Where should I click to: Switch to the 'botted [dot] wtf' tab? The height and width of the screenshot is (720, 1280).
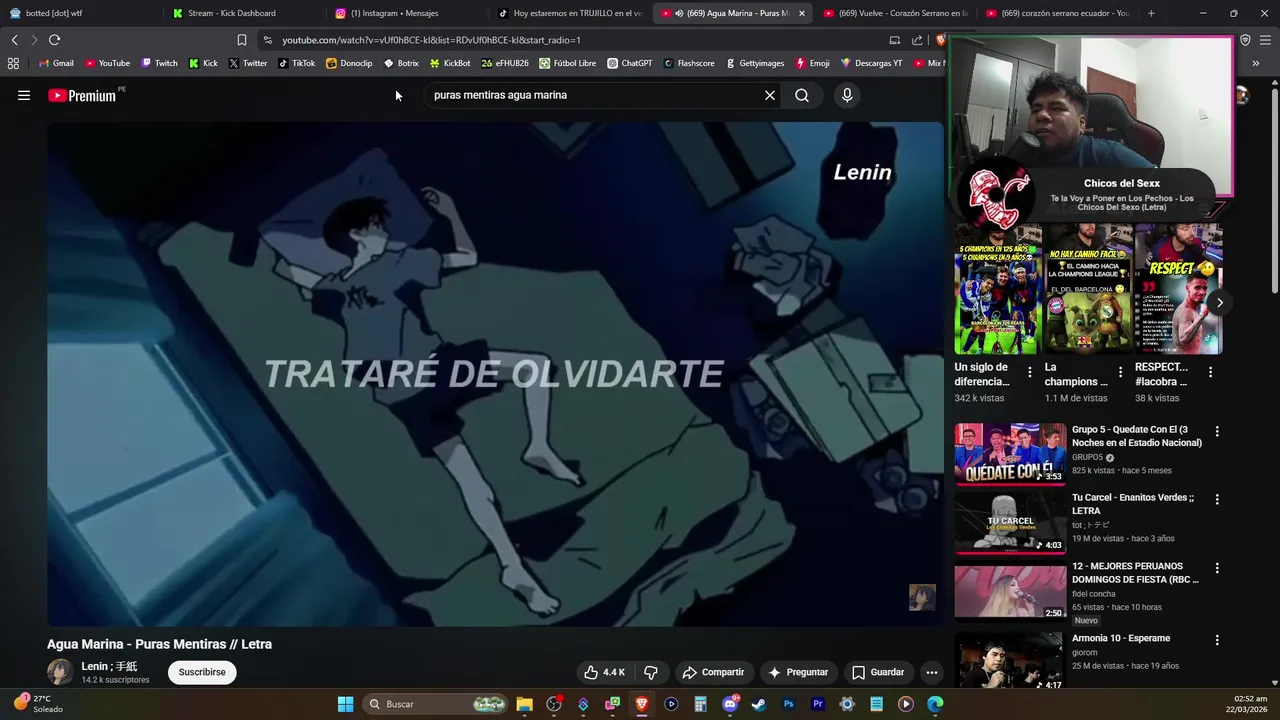tap(80, 13)
